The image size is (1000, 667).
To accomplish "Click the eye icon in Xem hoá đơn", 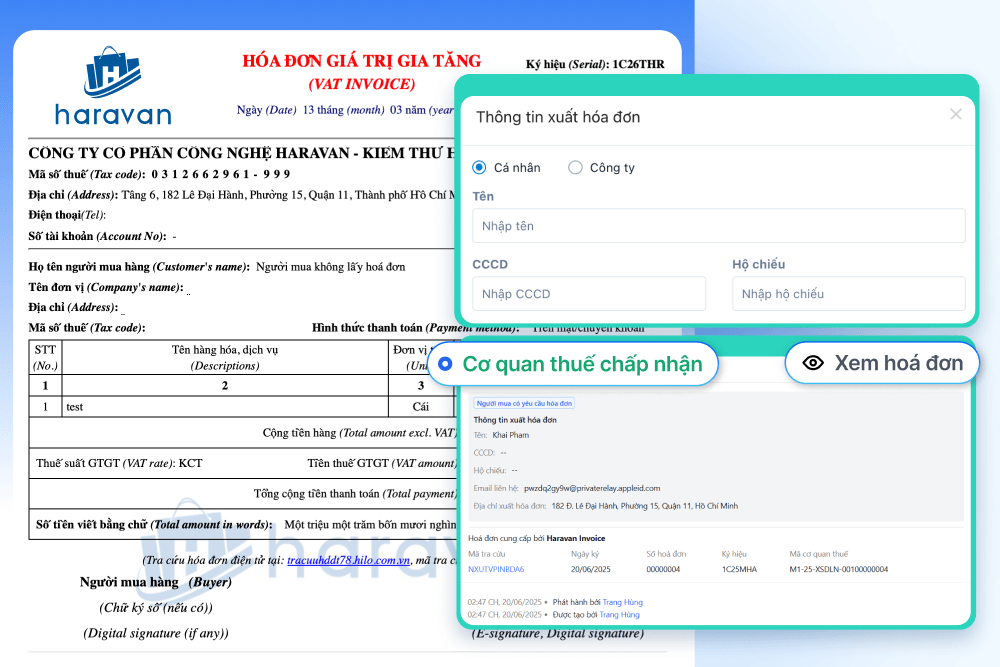I will [x=813, y=363].
